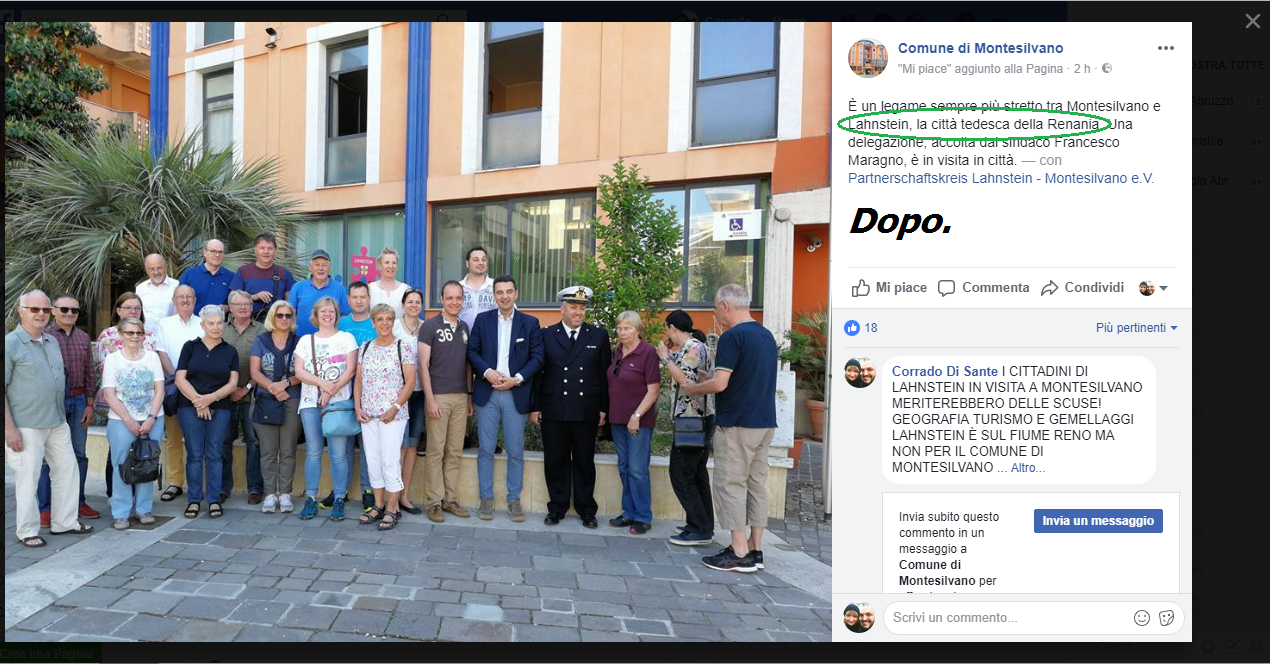Click the 2 h post timestamp

(1082, 68)
